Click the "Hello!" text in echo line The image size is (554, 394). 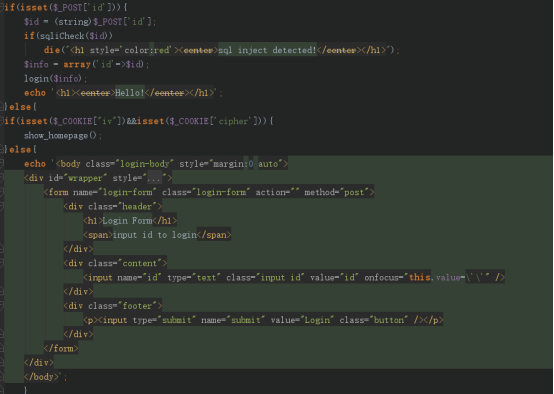click(x=130, y=93)
